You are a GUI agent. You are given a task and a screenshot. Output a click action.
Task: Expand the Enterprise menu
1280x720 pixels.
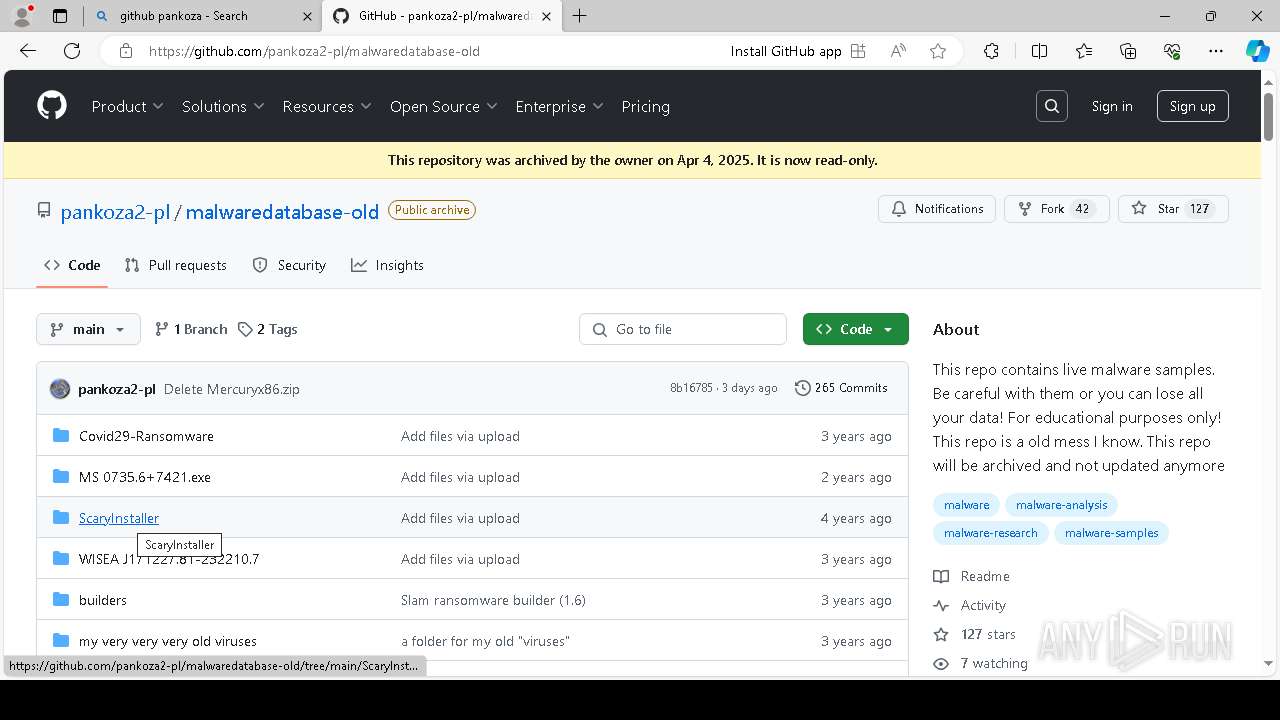pos(559,106)
